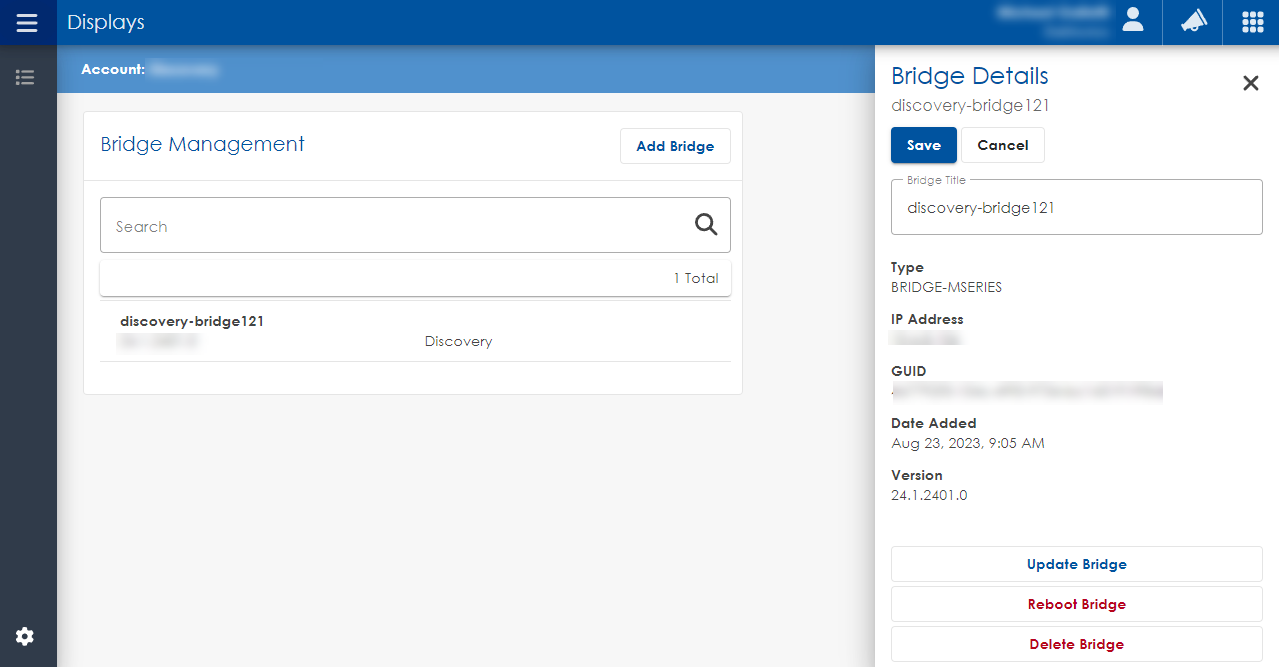Close the Bridge Details panel
1279x667 pixels.
point(1250,83)
